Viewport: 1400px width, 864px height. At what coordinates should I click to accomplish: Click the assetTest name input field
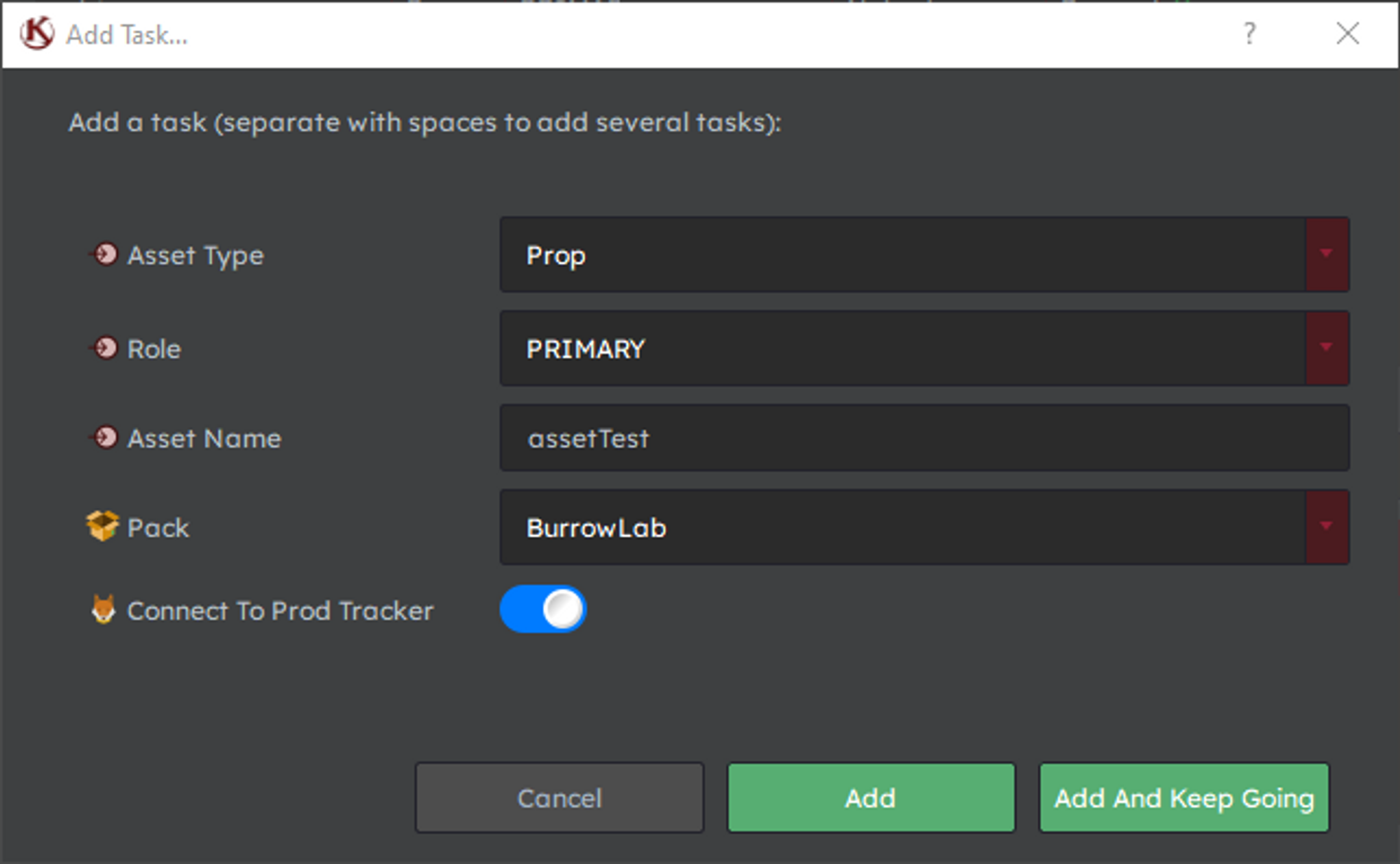(x=924, y=438)
